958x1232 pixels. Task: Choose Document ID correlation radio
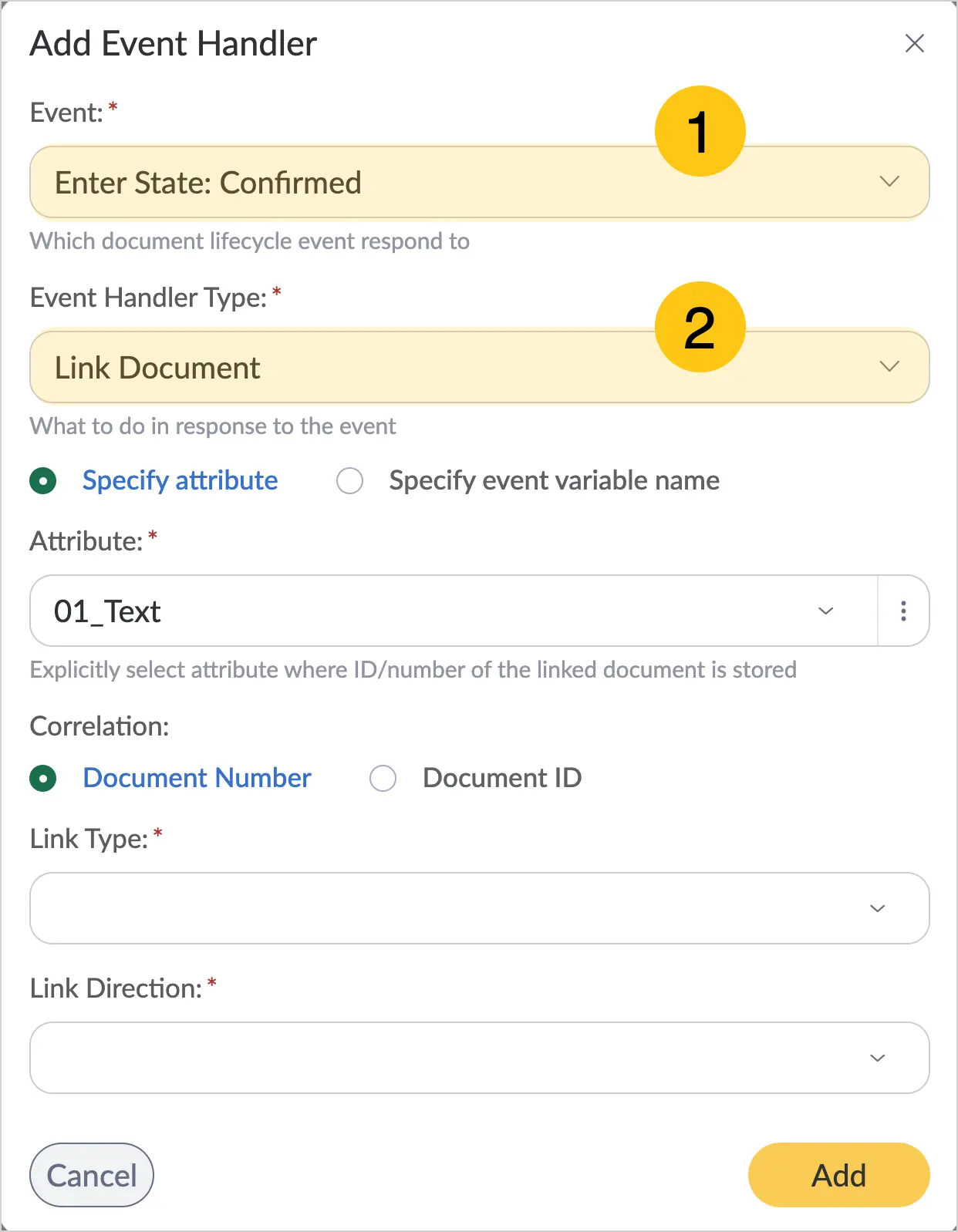pos(383,779)
